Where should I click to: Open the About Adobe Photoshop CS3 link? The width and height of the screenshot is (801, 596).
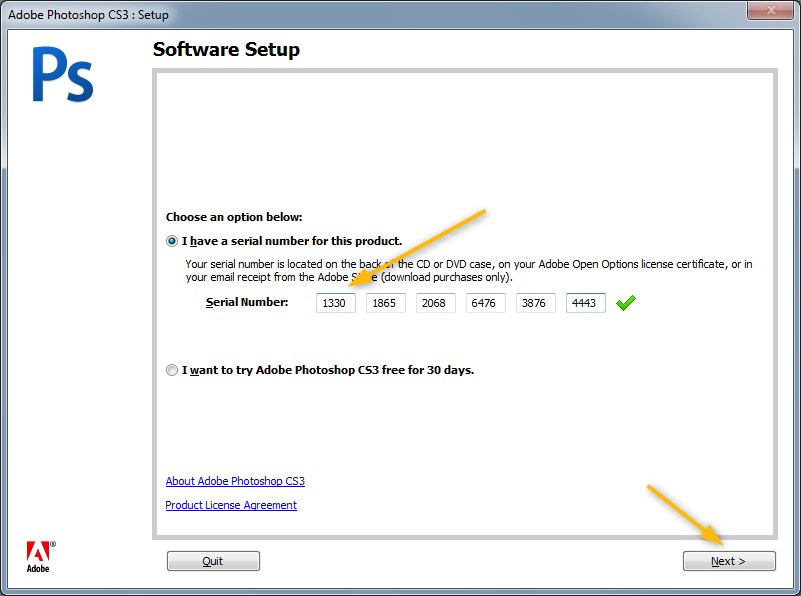[x=234, y=481]
